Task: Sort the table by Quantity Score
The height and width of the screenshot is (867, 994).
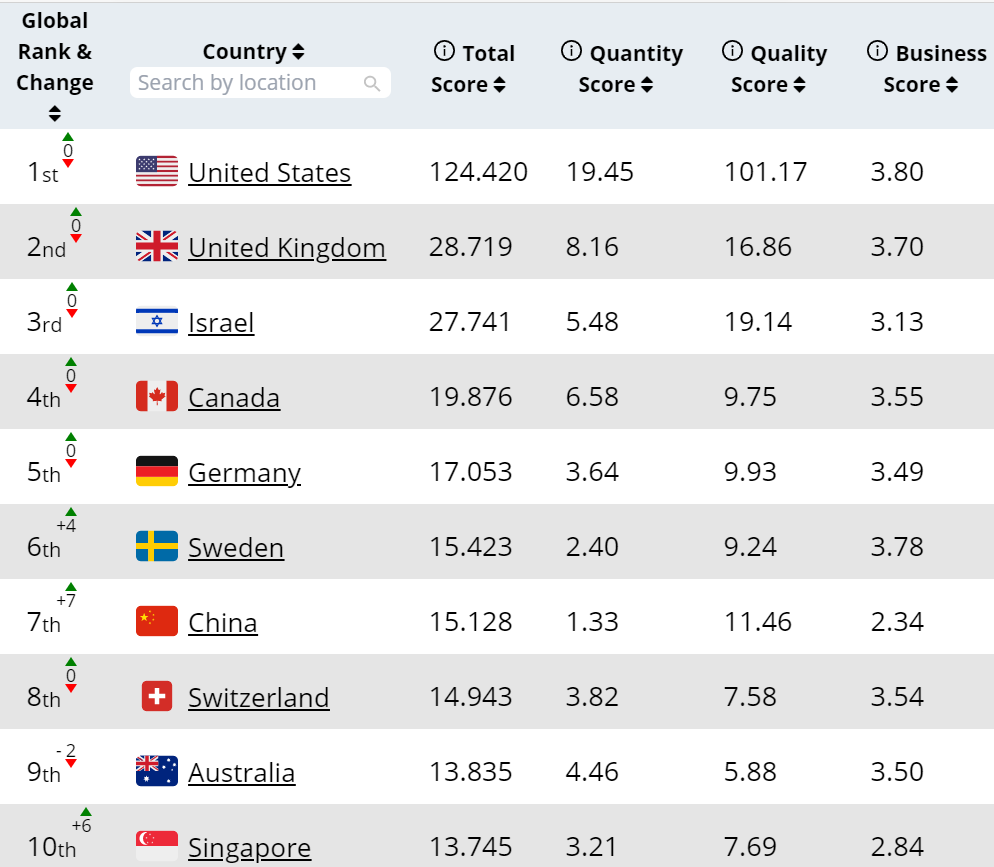Action: pos(647,85)
